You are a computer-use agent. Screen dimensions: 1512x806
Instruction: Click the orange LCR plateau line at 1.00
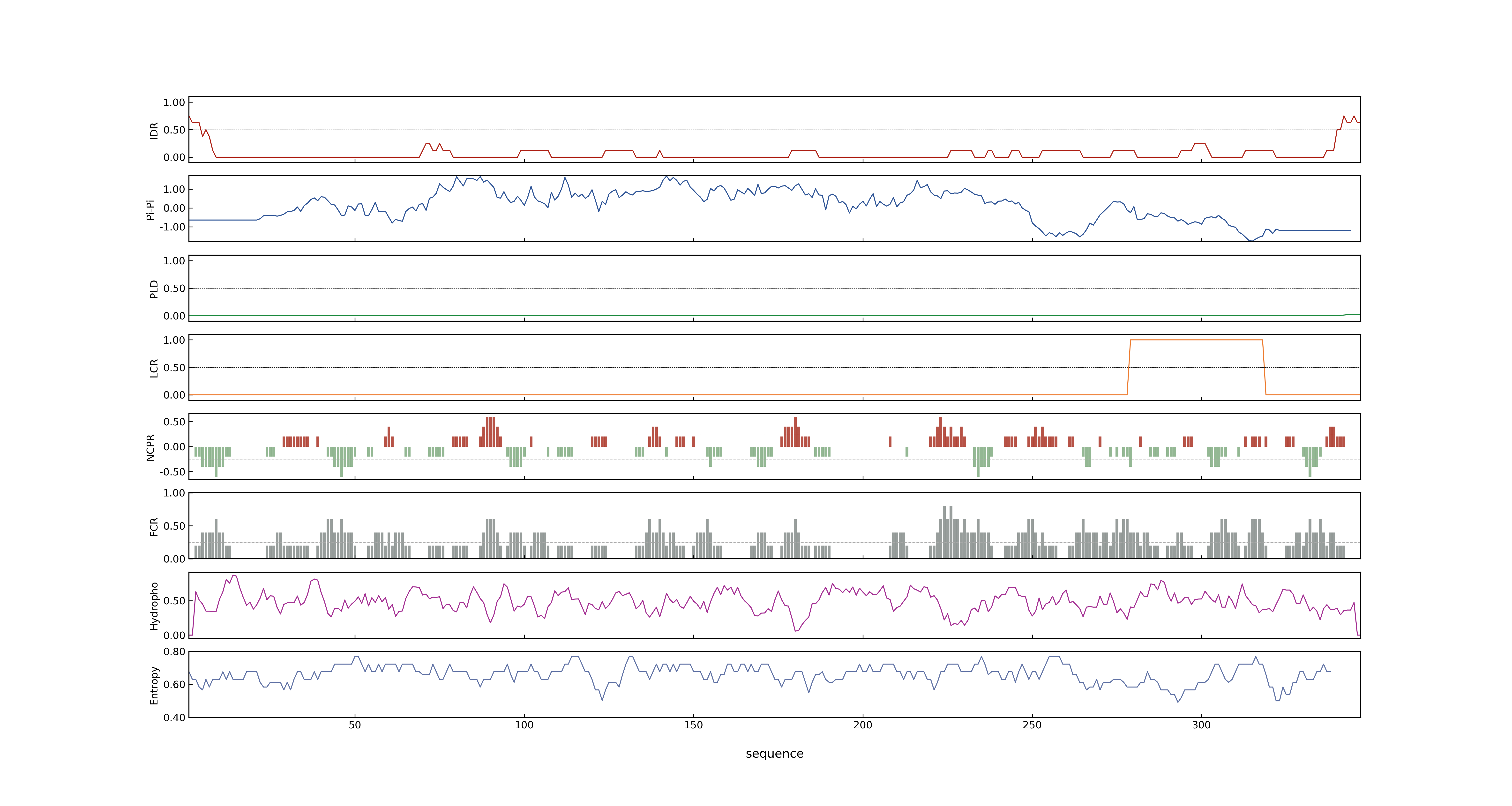1196,340
